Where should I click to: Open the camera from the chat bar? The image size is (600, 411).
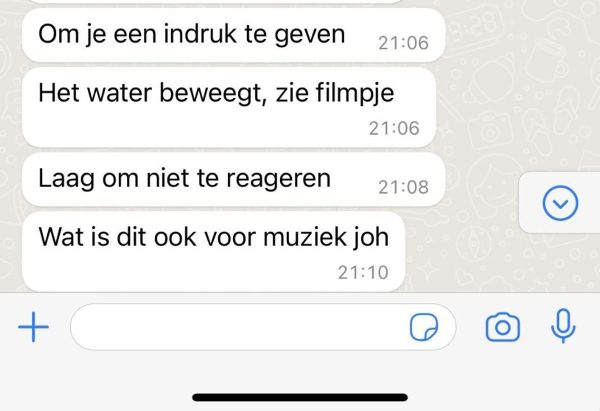tap(503, 327)
